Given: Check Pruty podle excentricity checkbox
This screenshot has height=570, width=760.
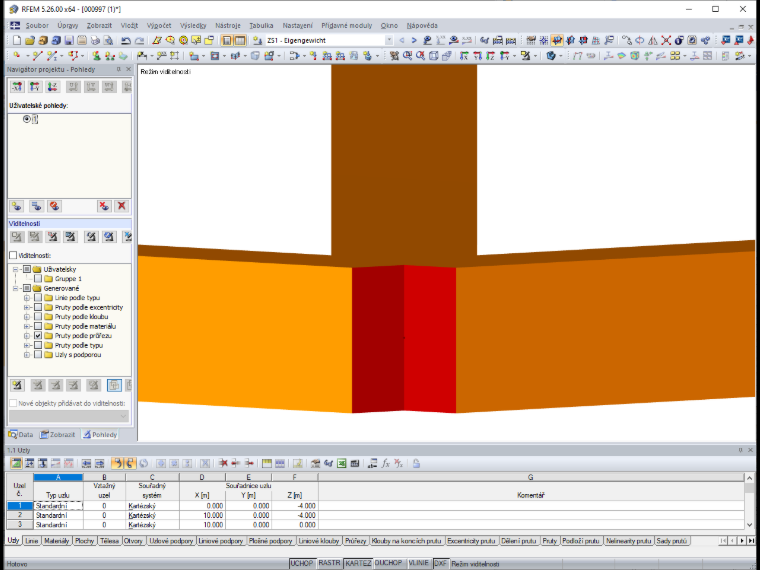Looking at the screenshot, I should (x=38, y=307).
